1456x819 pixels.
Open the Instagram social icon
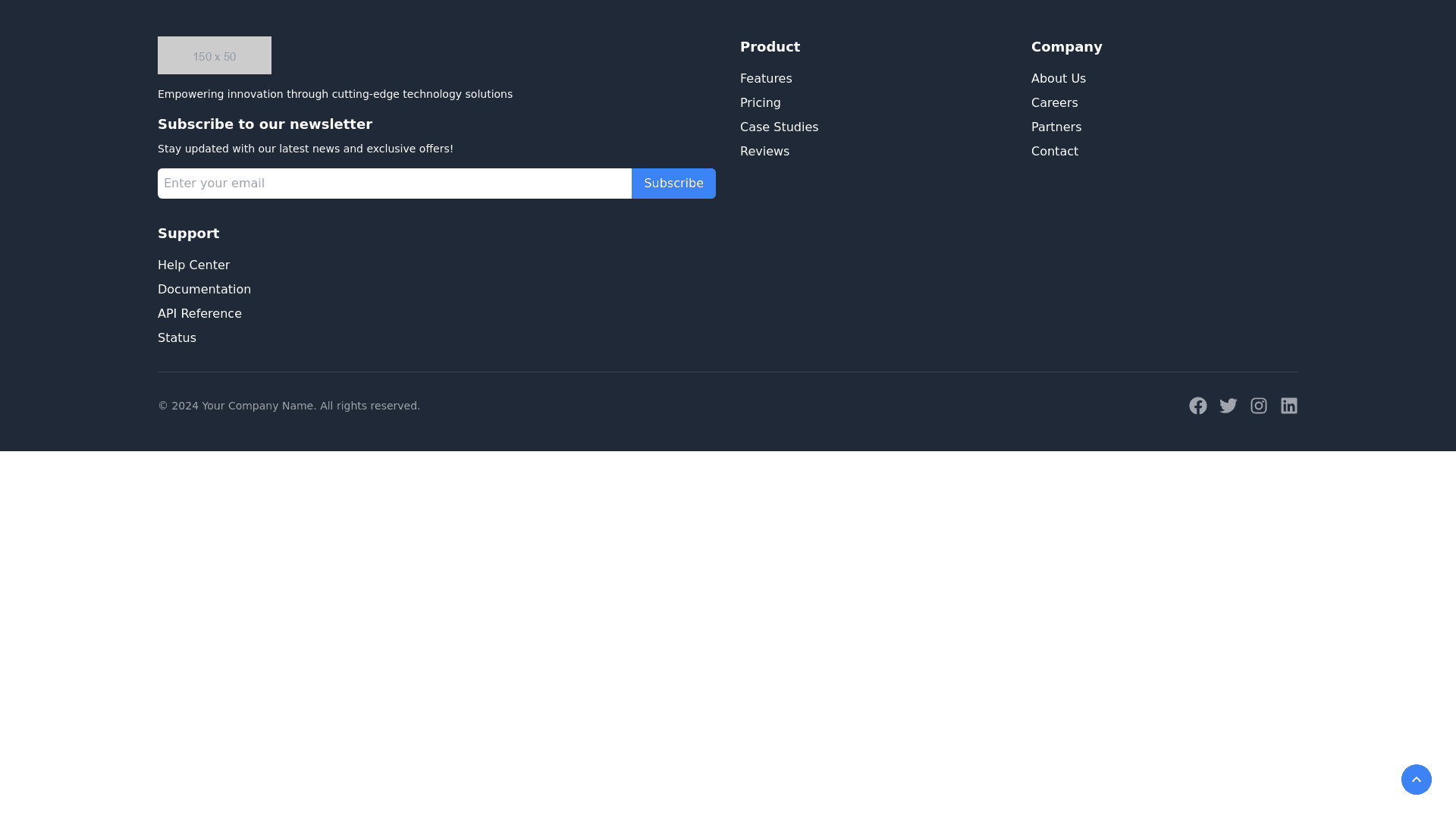pos(1259,406)
